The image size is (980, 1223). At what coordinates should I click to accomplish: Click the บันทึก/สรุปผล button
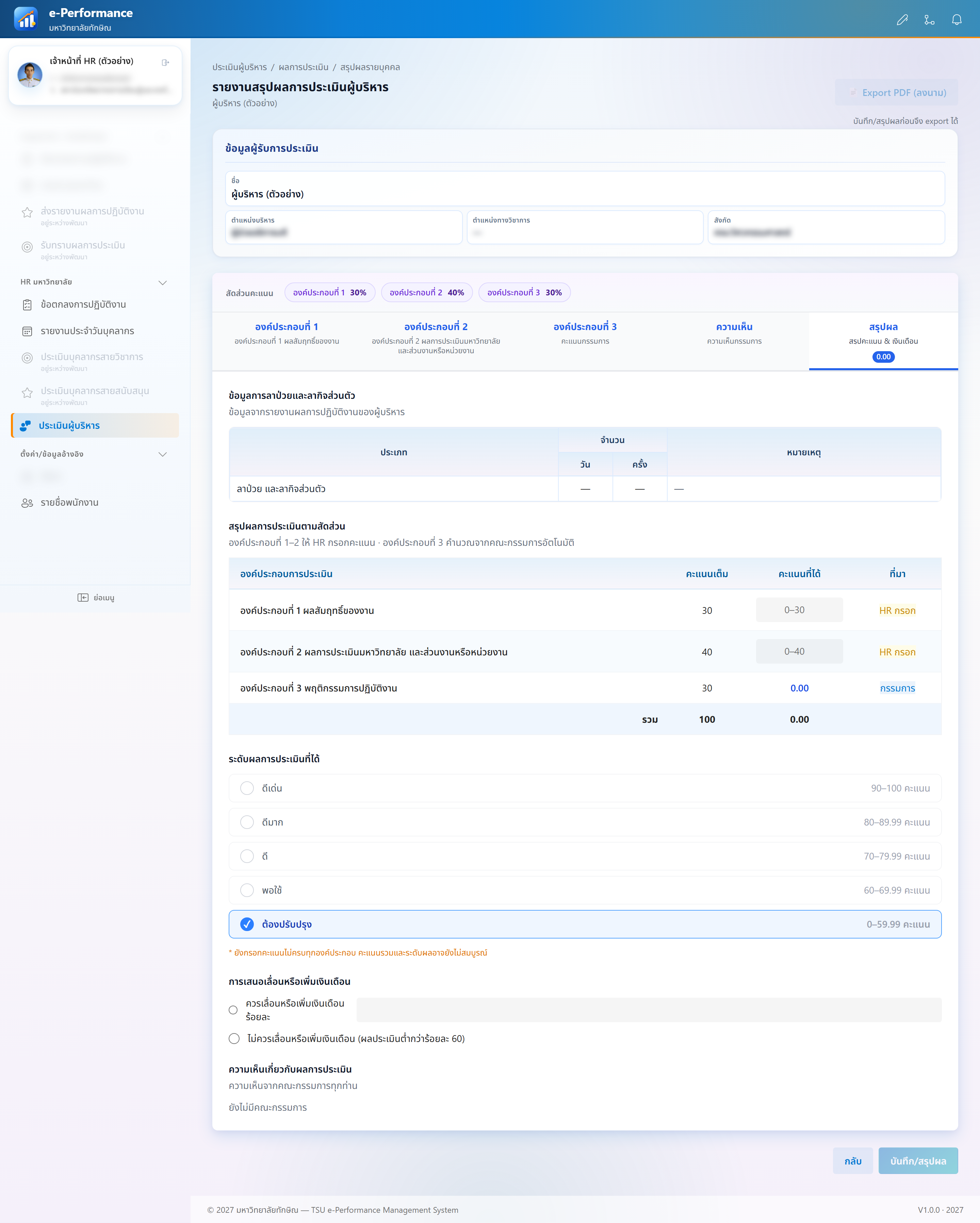918,1161
